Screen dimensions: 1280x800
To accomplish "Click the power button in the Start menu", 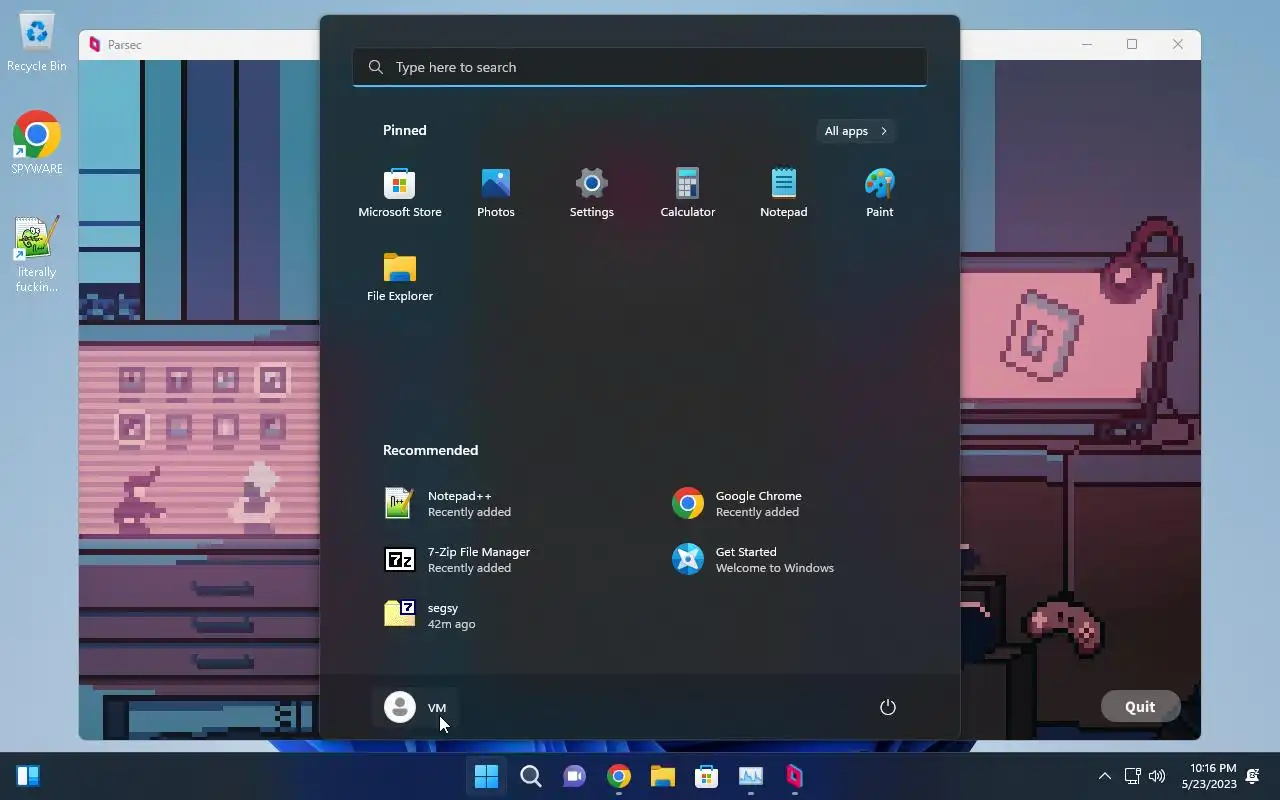I will [887, 707].
